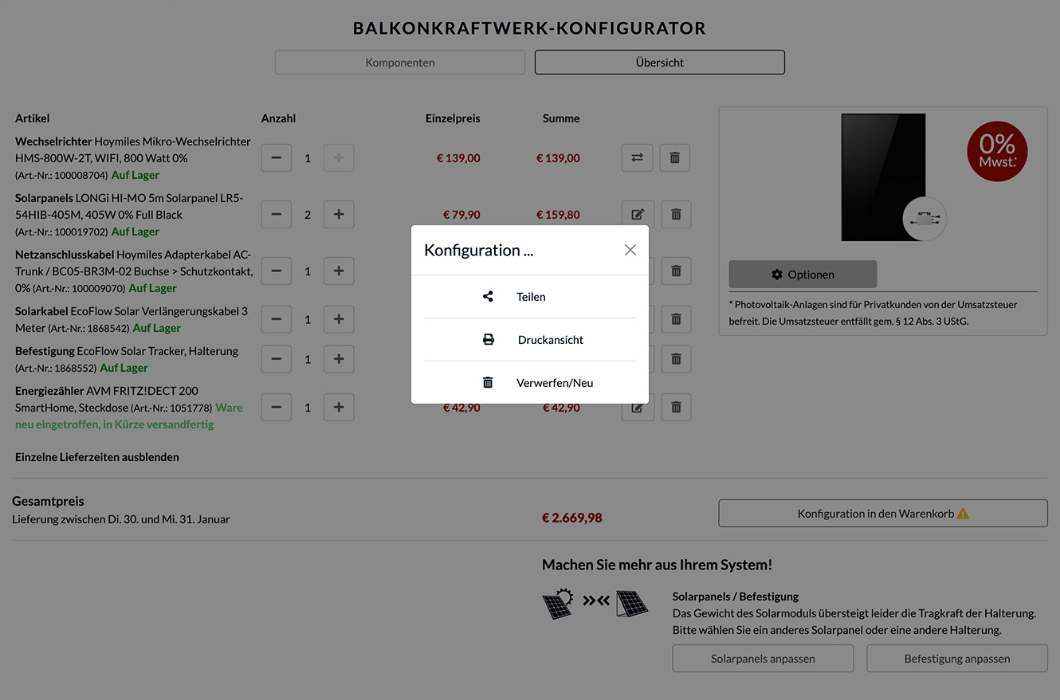Delete the Netzanschlusskabel row
1060x700 pixels.
coord(676,271)
